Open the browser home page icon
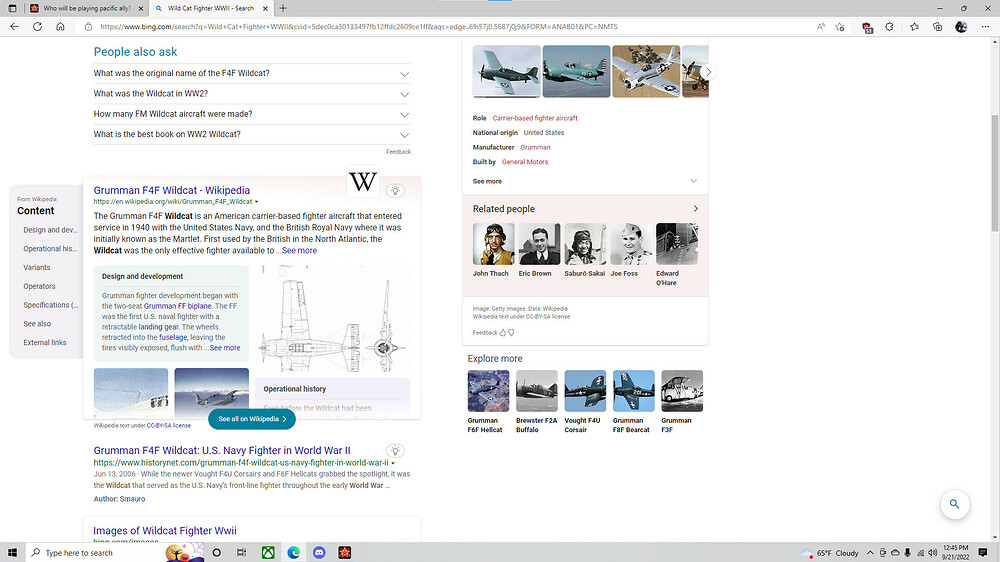The height and width of the screenshot is (562, 1000). (60, 27)
